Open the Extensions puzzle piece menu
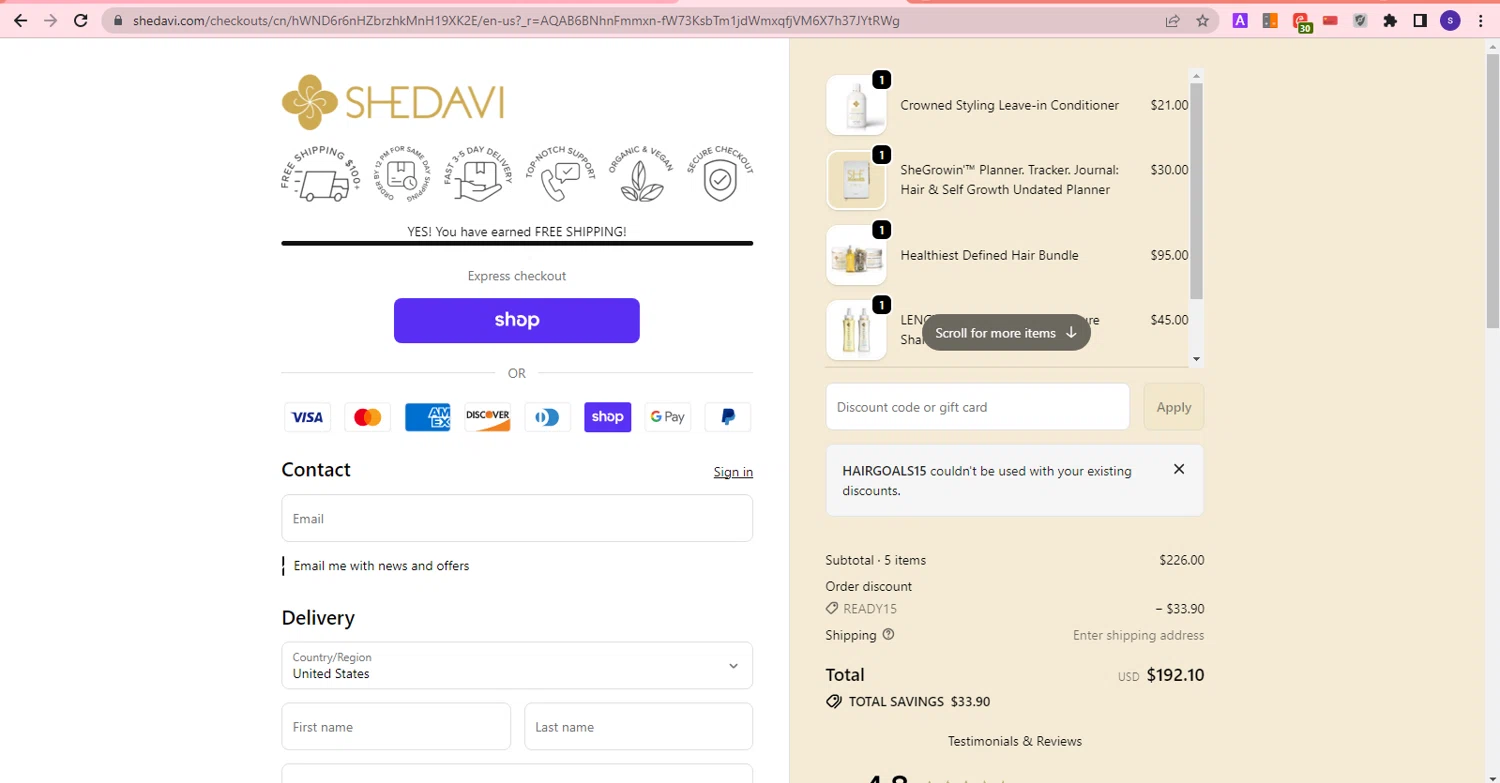This screenshot has width=1500, height=783. 1390,20
